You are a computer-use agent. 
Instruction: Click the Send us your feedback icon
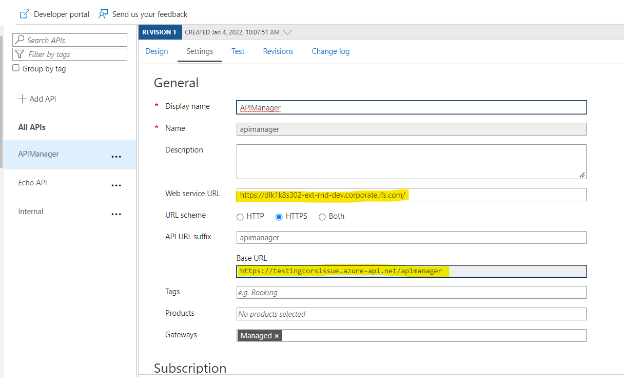coord(103,14)
